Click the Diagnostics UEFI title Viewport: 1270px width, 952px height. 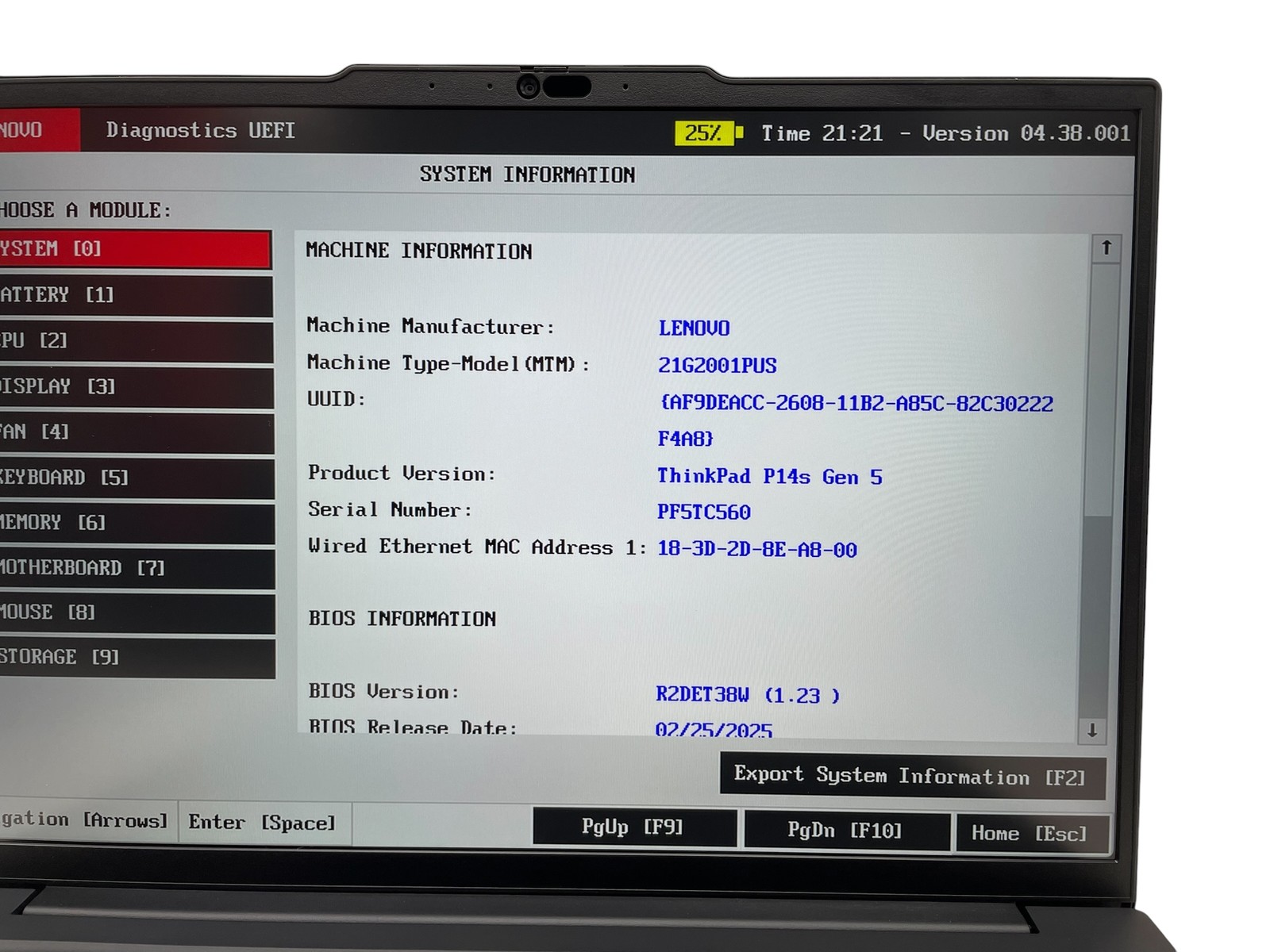(x=201, y=130)
